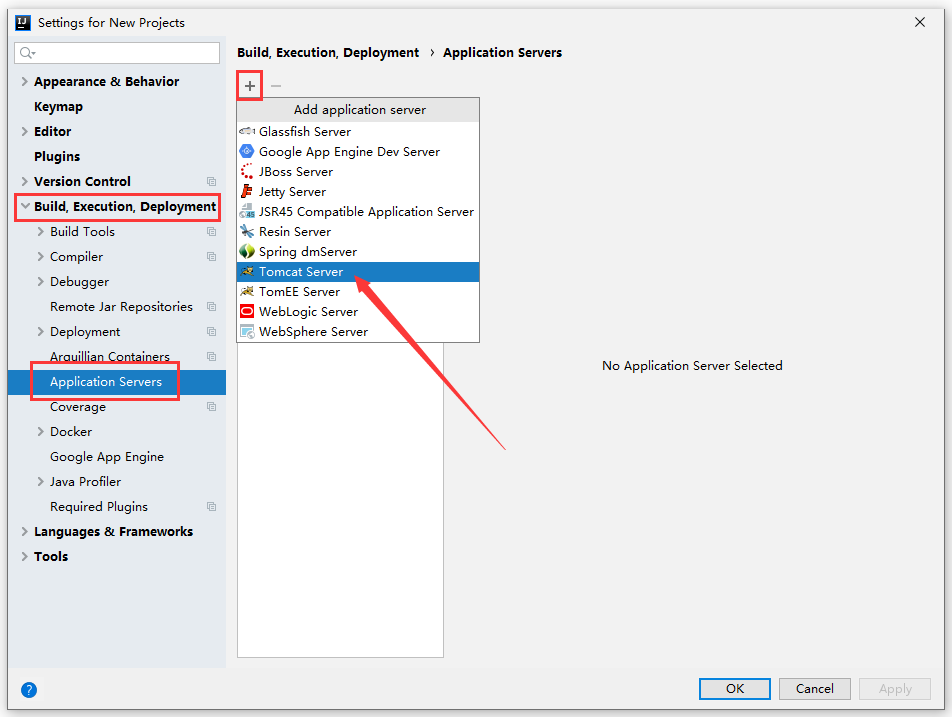Collapse the Build, Execution, Deployment section
The width and height of the screenshot is (952, 717).
coord(25,207)
